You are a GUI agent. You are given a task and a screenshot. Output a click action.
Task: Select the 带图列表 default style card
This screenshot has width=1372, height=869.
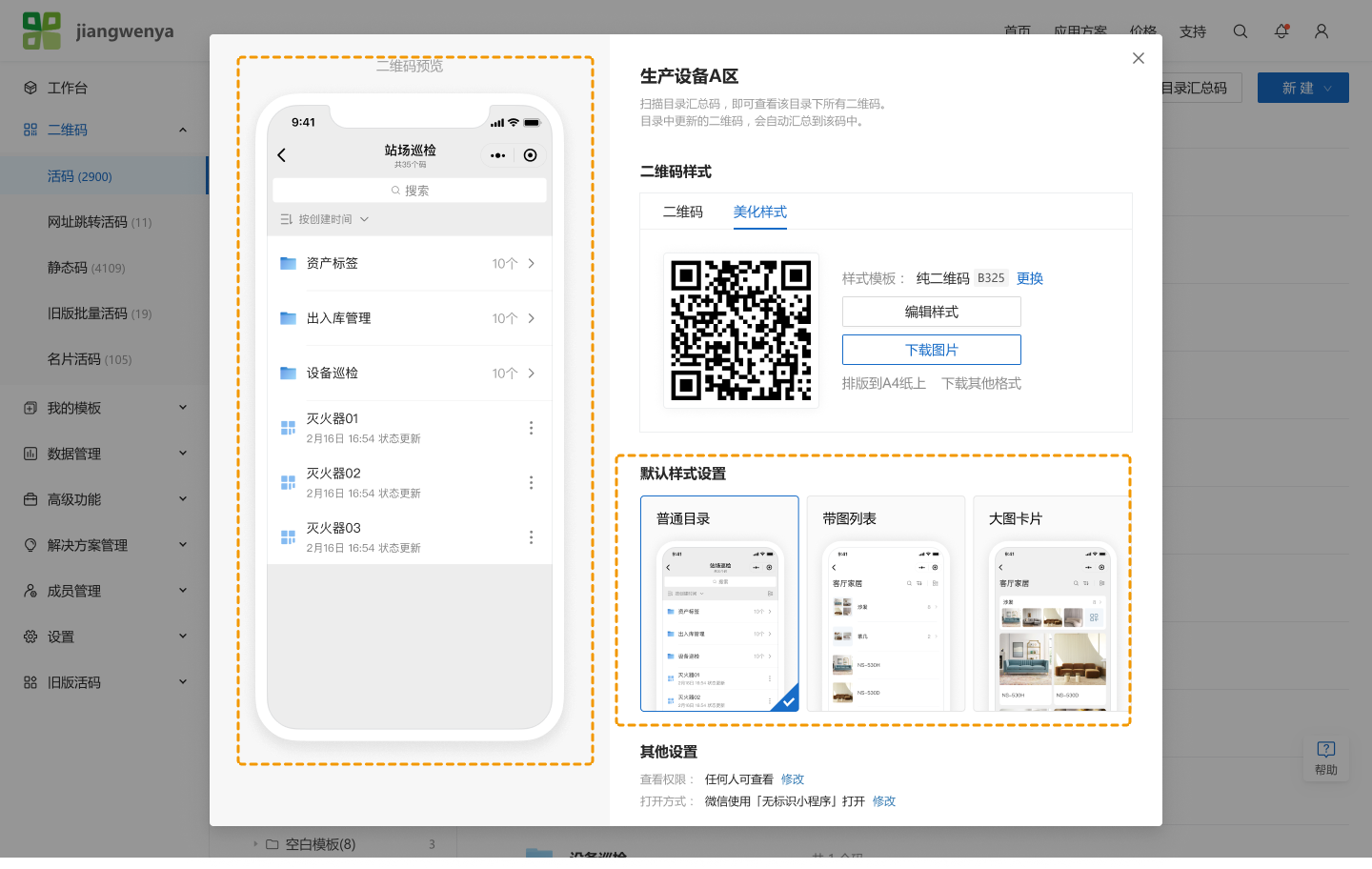tap(886, 603)
